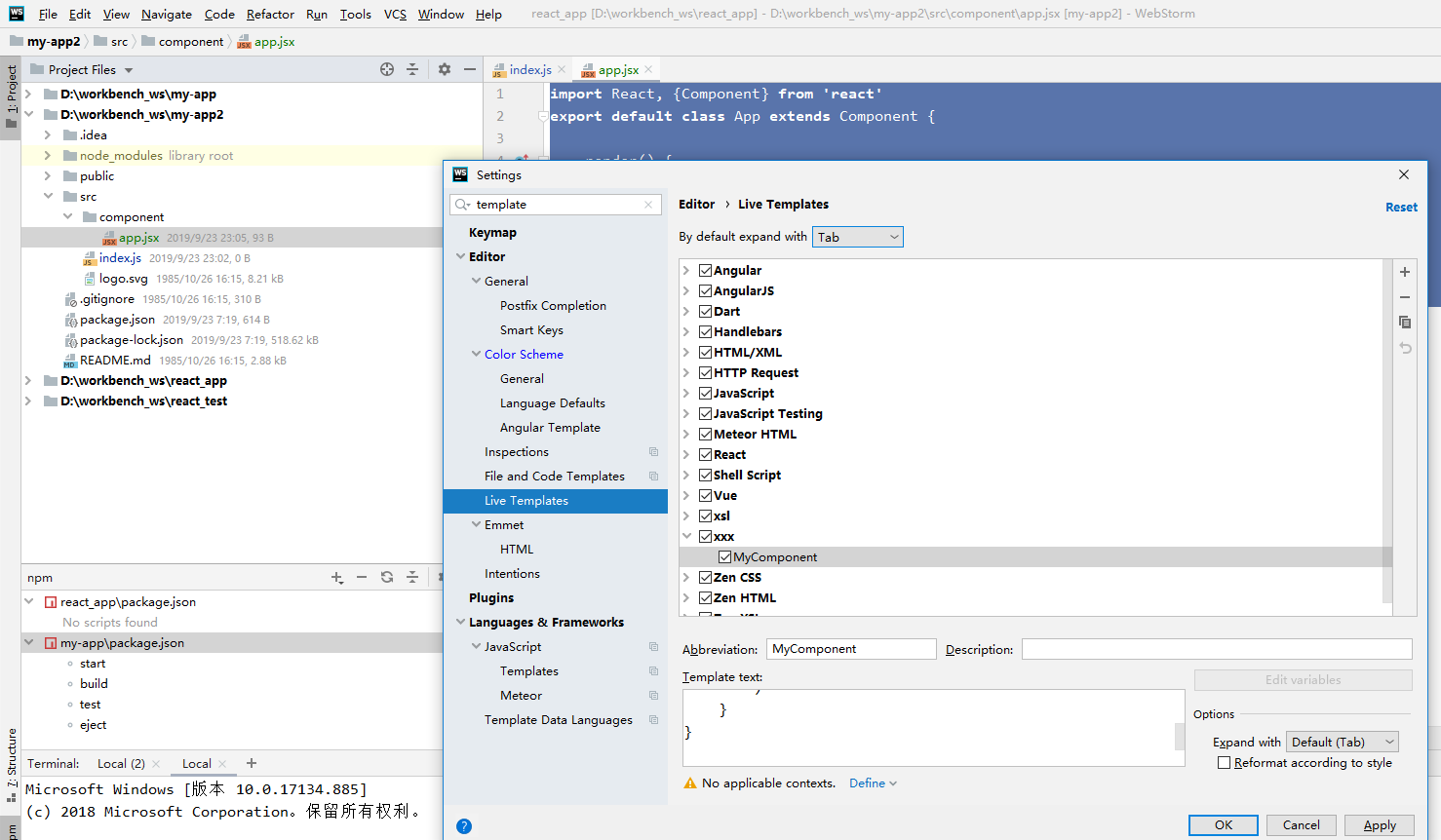Uncheck the AngularJS template group
This screenshot has height=840, width=1441.
click(705, 291)
